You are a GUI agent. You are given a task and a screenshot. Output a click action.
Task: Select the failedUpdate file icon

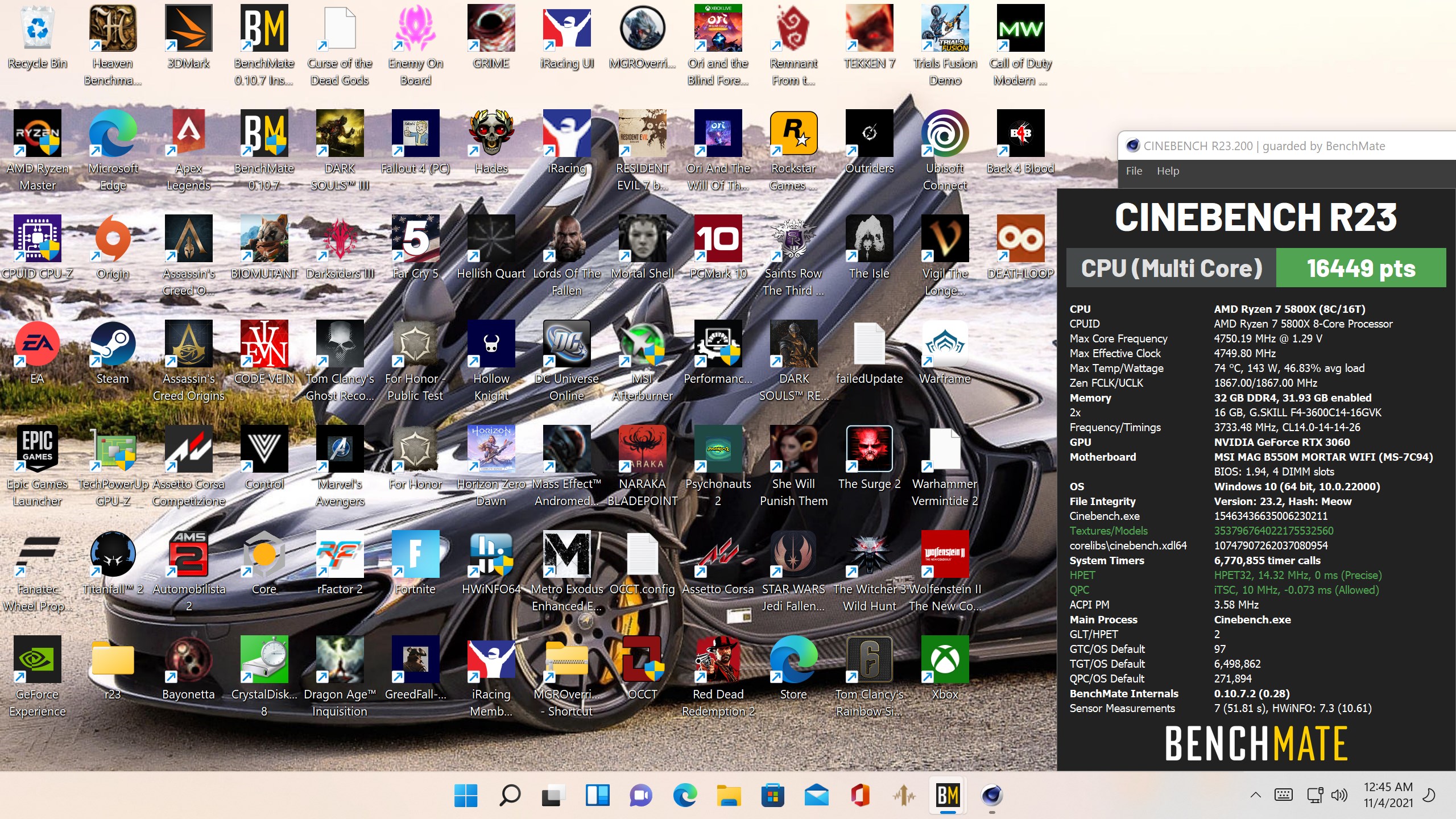coord(869,353)
